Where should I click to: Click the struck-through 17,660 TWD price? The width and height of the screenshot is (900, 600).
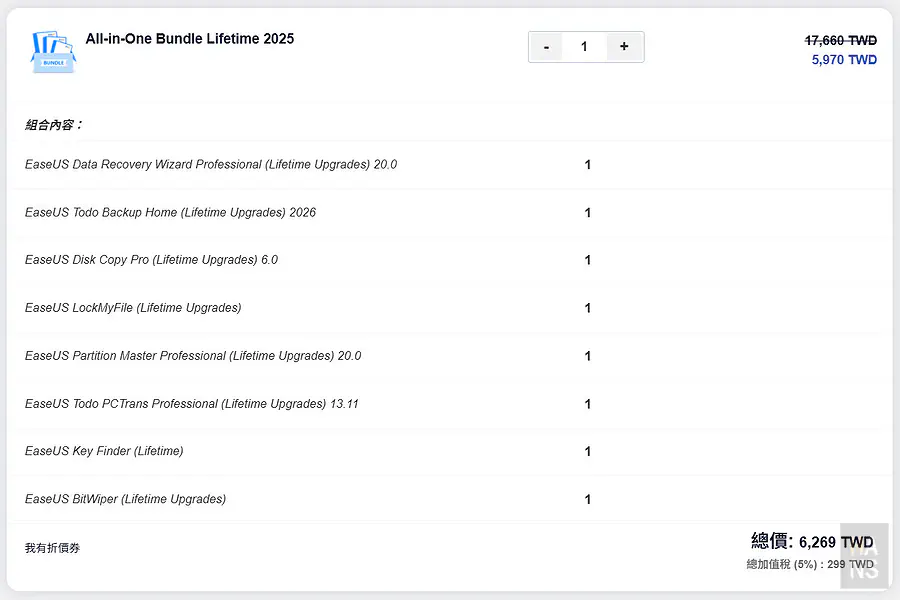click(840, 41)
